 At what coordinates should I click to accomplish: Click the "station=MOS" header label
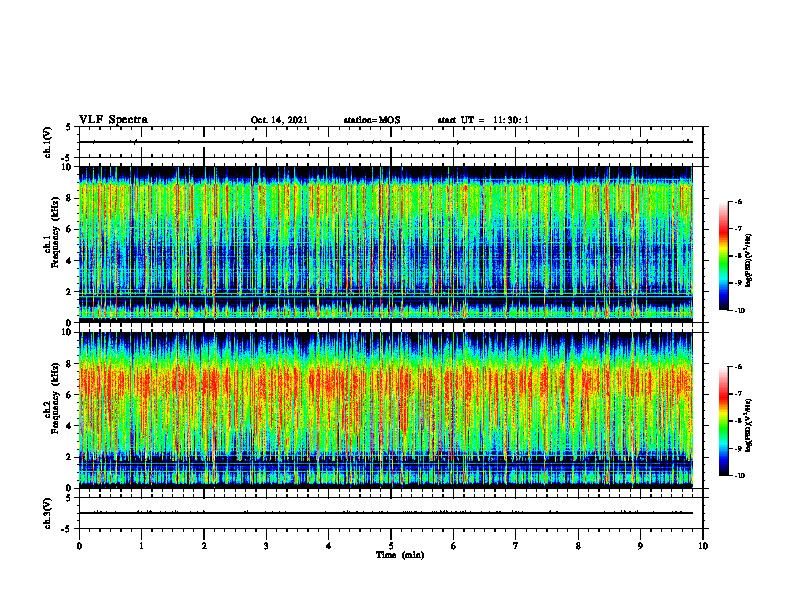pos(372,120)
